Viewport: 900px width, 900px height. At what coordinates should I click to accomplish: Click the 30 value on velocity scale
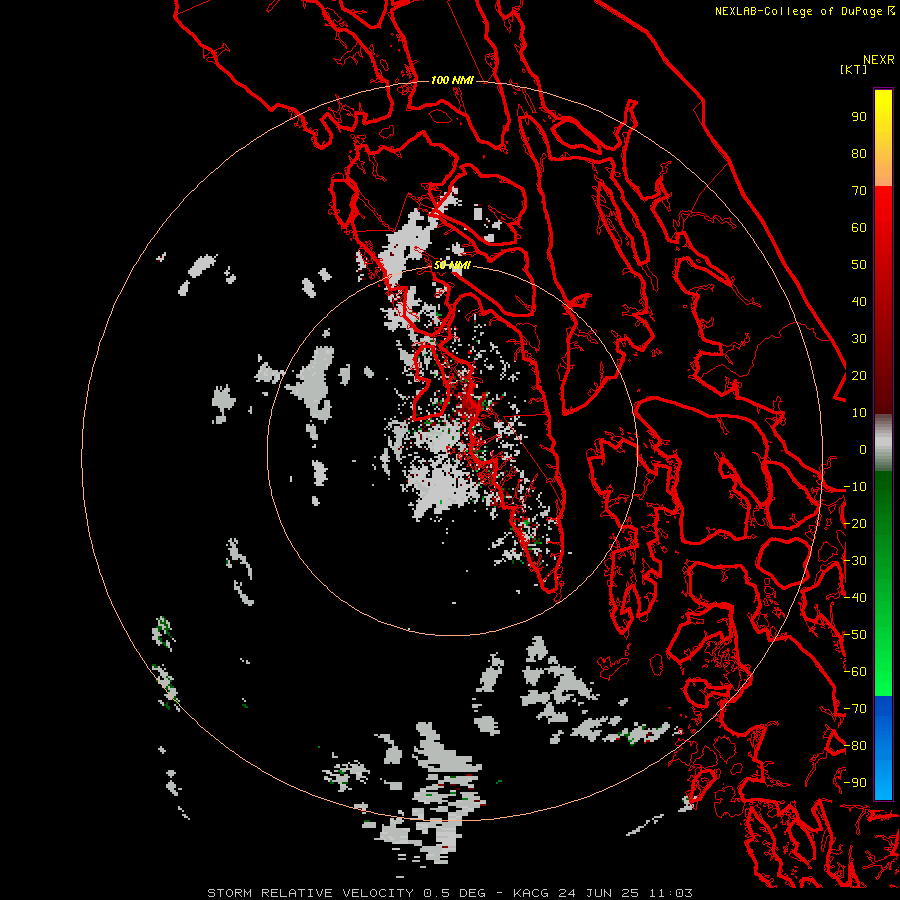click(859, 339)
